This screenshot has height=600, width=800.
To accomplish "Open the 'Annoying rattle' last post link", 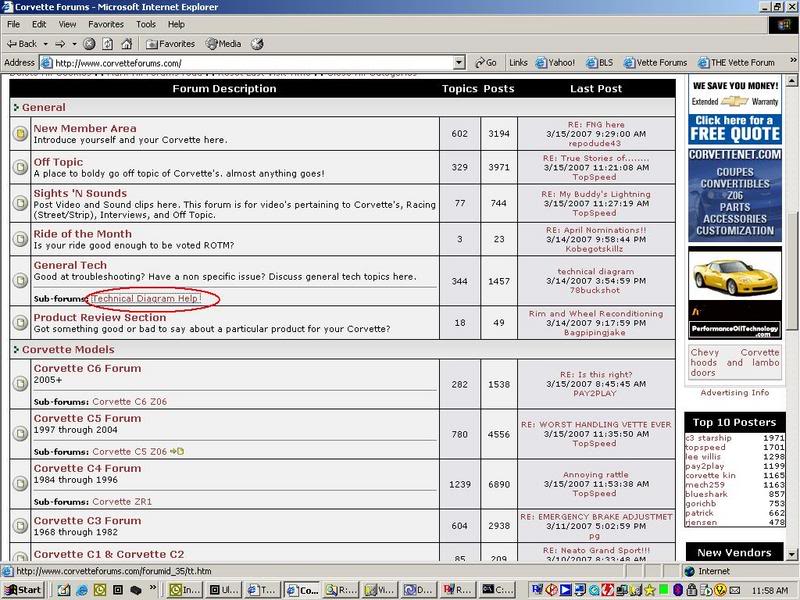I will coord(596,474).
